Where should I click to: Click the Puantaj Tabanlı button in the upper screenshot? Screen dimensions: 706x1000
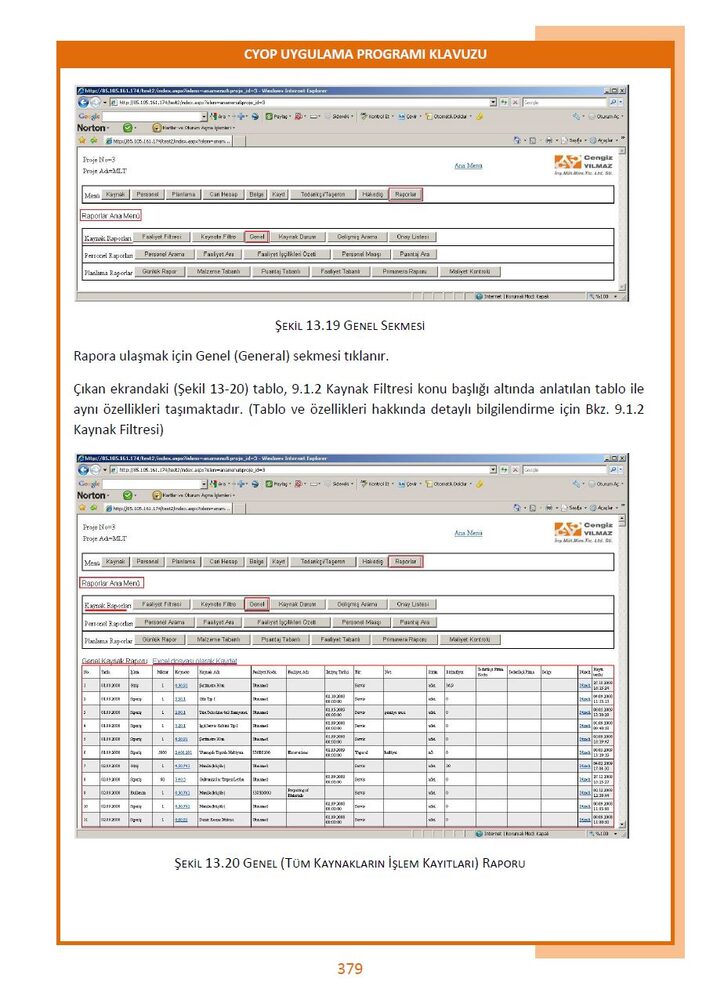click(281, 271)
